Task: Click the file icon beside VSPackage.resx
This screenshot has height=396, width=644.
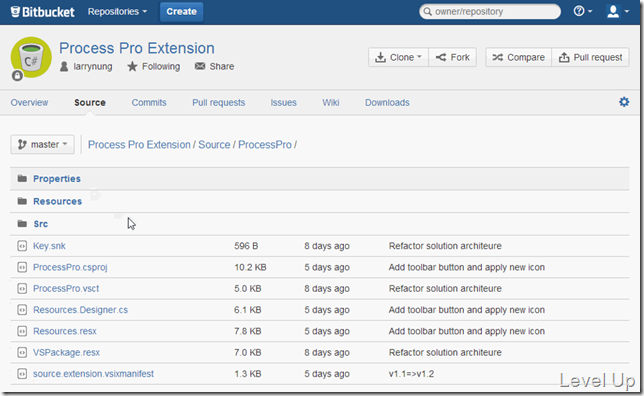Action: (x=22, y=352)
